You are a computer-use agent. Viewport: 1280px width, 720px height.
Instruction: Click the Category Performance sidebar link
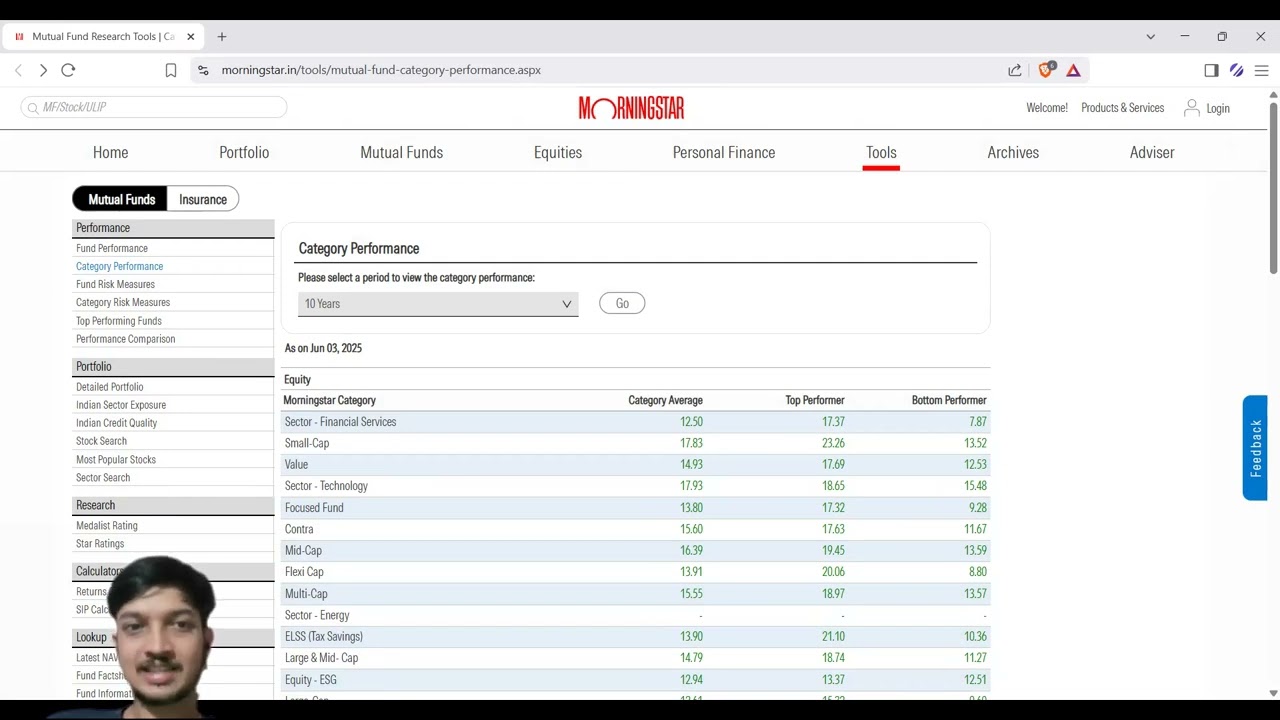[119, 266]
